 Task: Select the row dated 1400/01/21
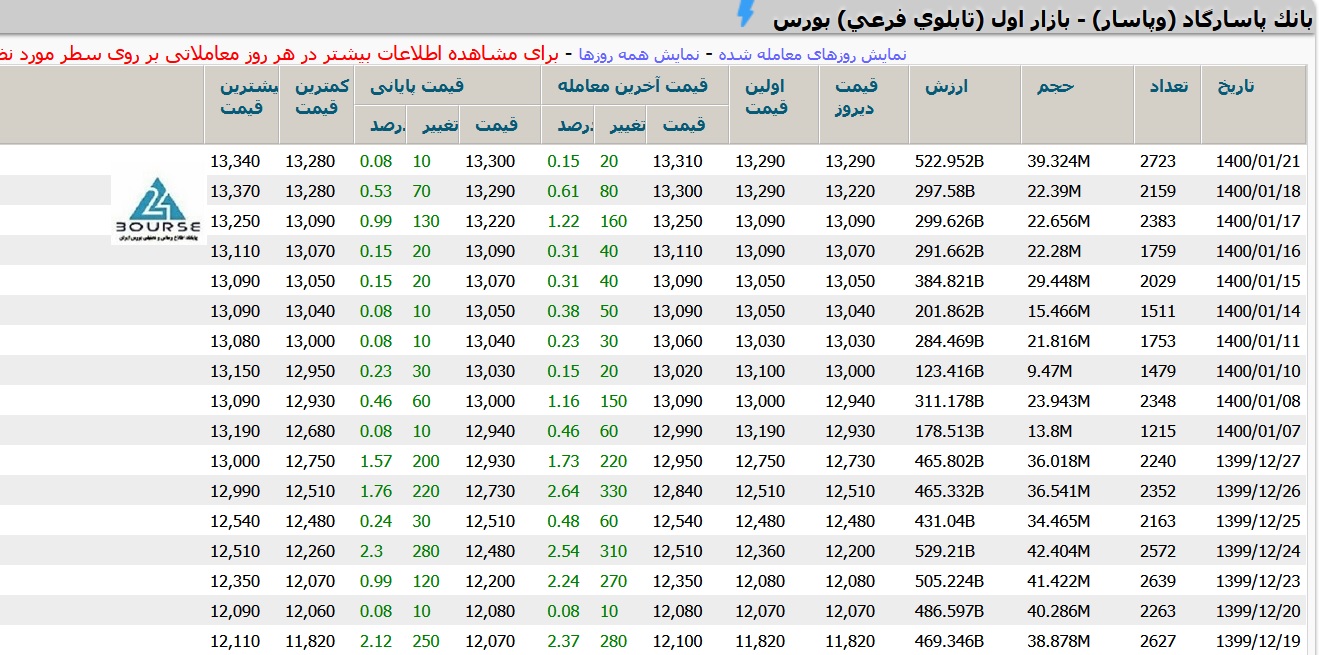(653, 161)
